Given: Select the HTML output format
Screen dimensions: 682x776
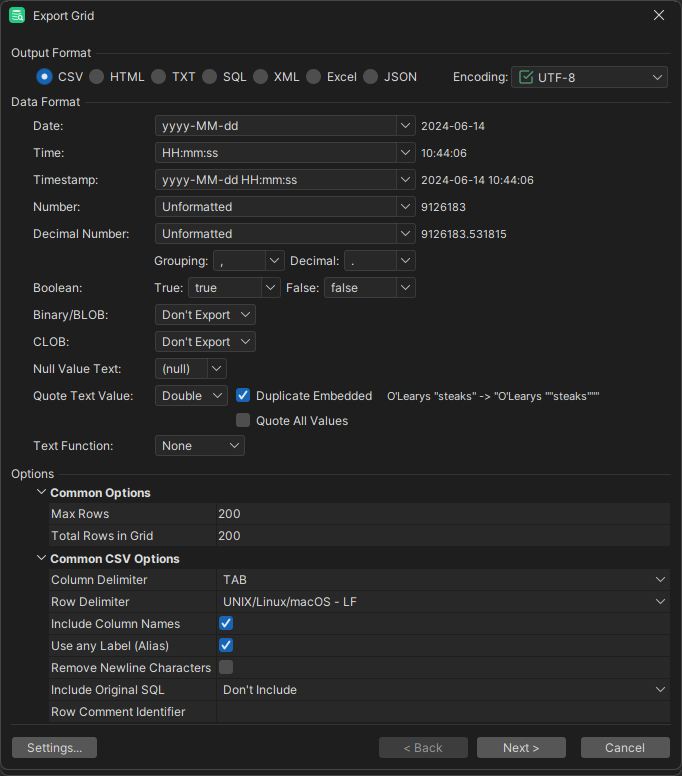Looking at the screenshot, I should click(x=97, y=77).
